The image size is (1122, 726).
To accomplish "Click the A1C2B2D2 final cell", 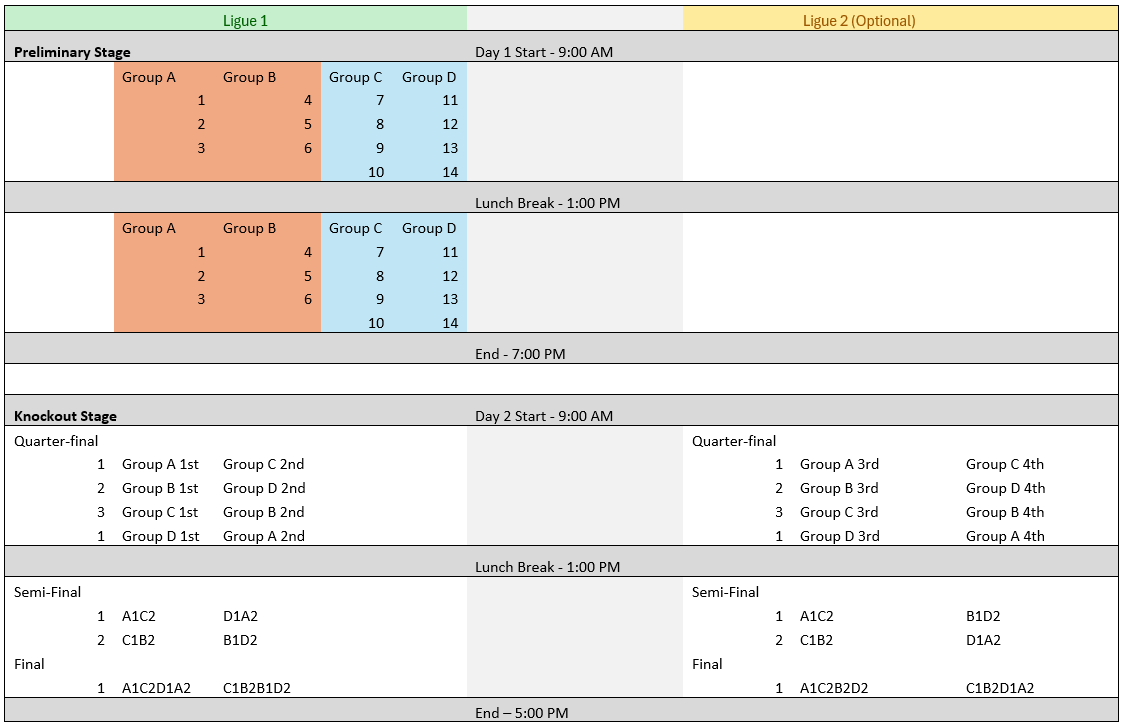I will [x=834, y=688].
